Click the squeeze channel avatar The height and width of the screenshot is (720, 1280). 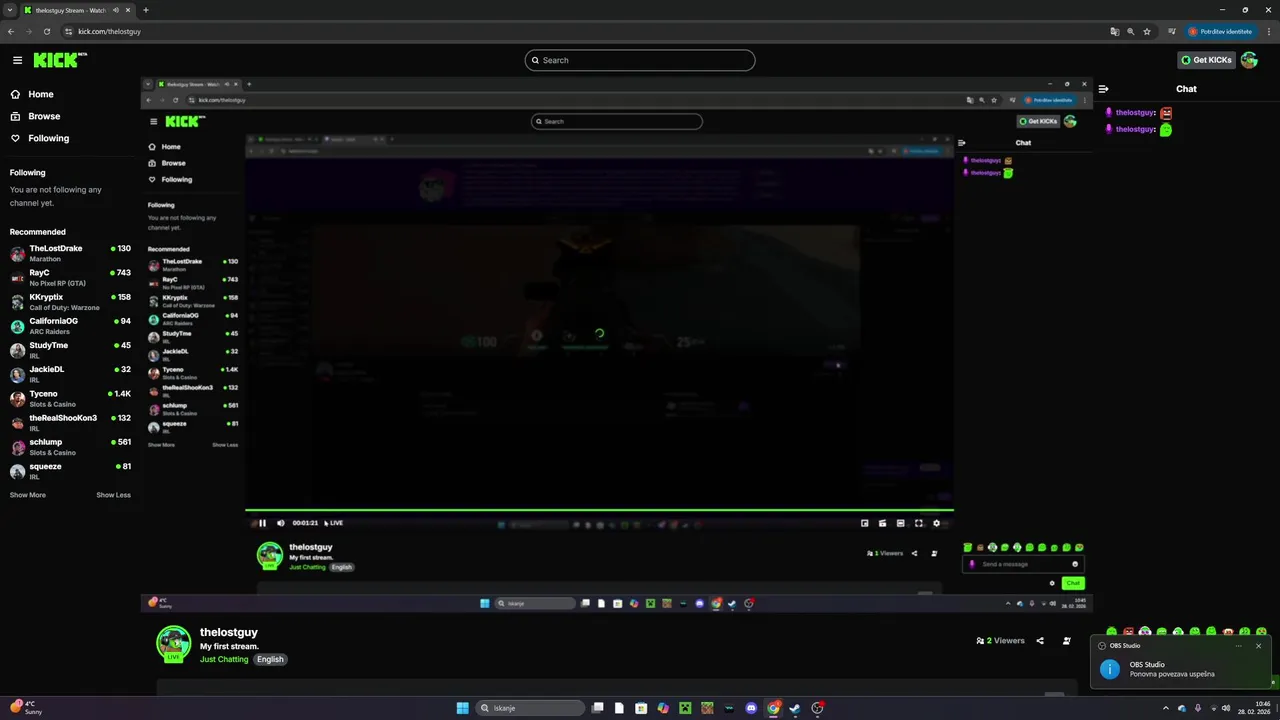(x=18, y=471)
